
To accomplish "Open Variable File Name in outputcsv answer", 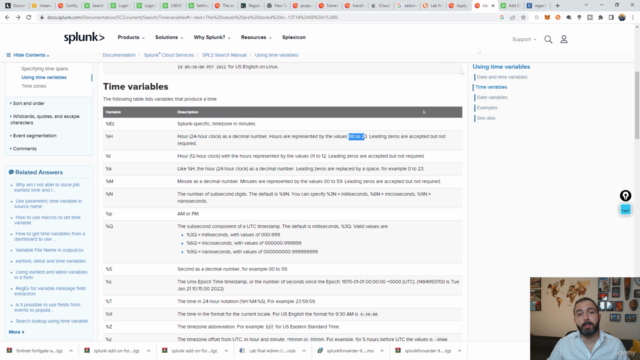I will [x=49, y=250].
